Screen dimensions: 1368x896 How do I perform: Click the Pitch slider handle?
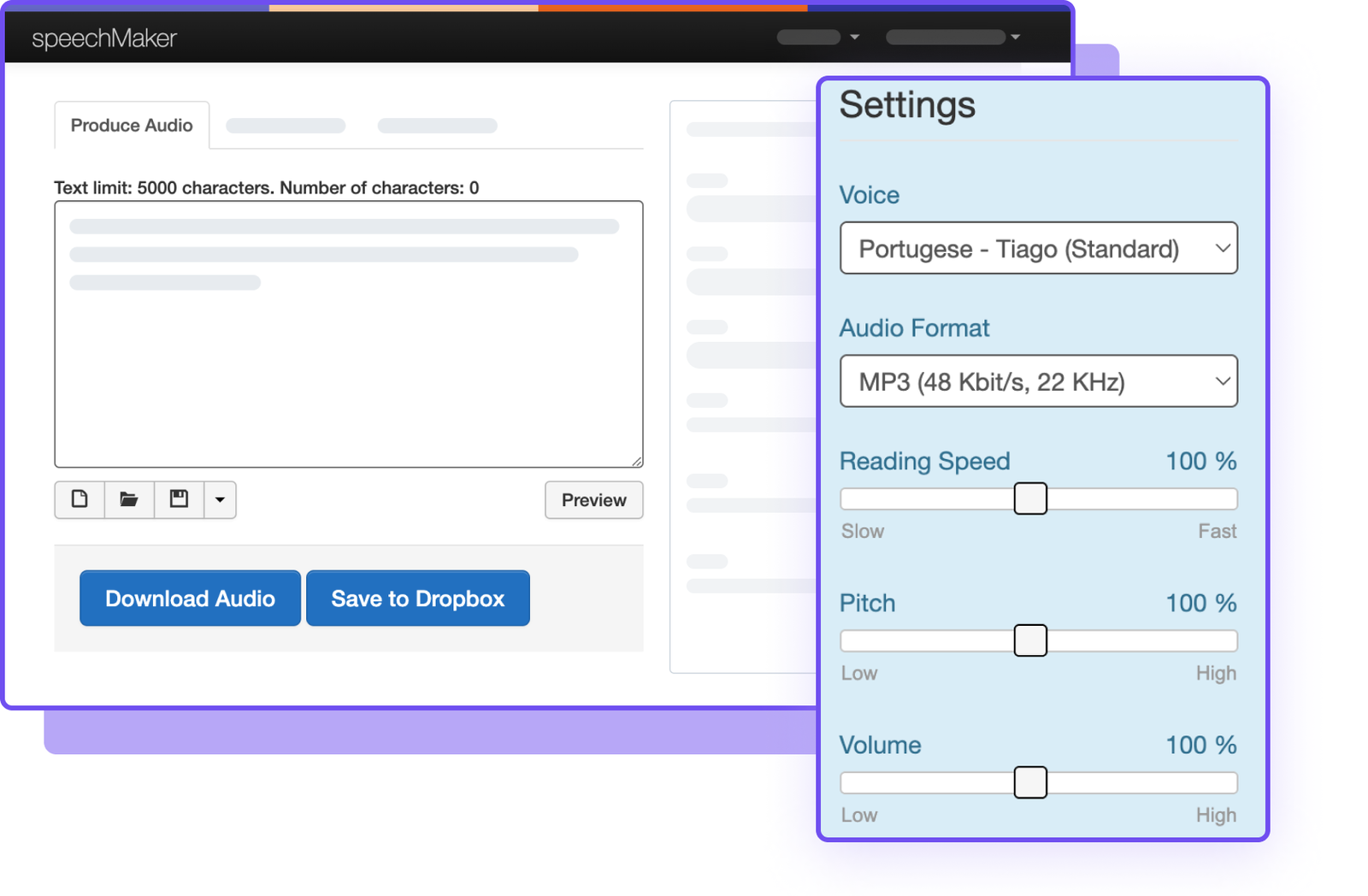[x=1030, y=640]
